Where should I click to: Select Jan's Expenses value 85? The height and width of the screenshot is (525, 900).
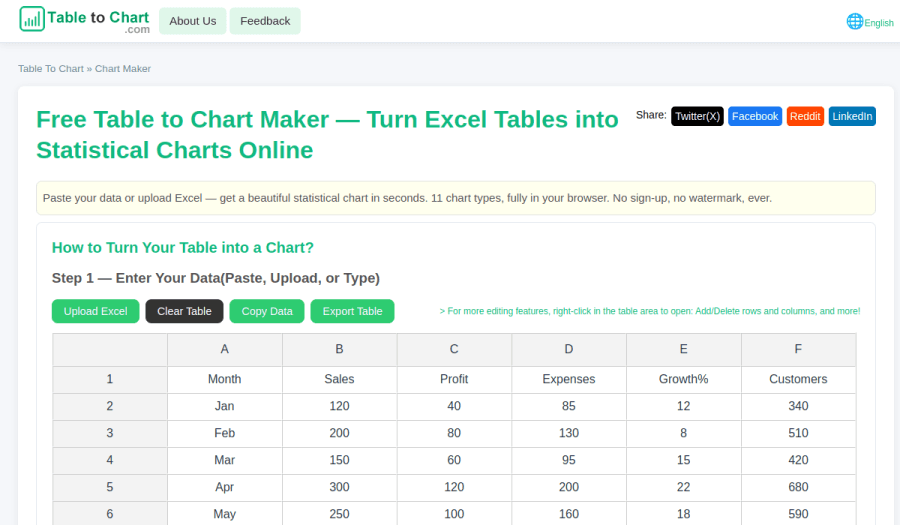pos(569,406)
